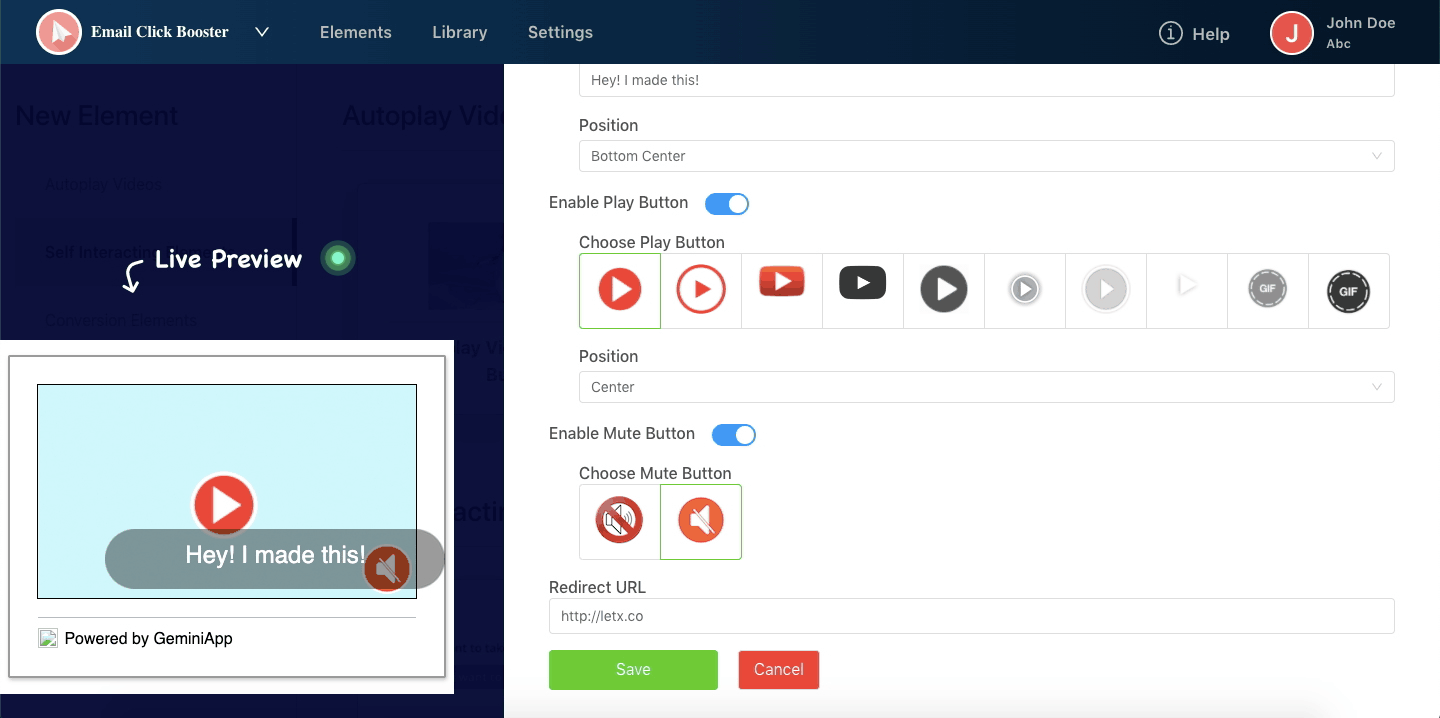This screenshot has height=718, width=1440.
Task: Disable the Enable Play Button toggle
Action: coord(727,204)
